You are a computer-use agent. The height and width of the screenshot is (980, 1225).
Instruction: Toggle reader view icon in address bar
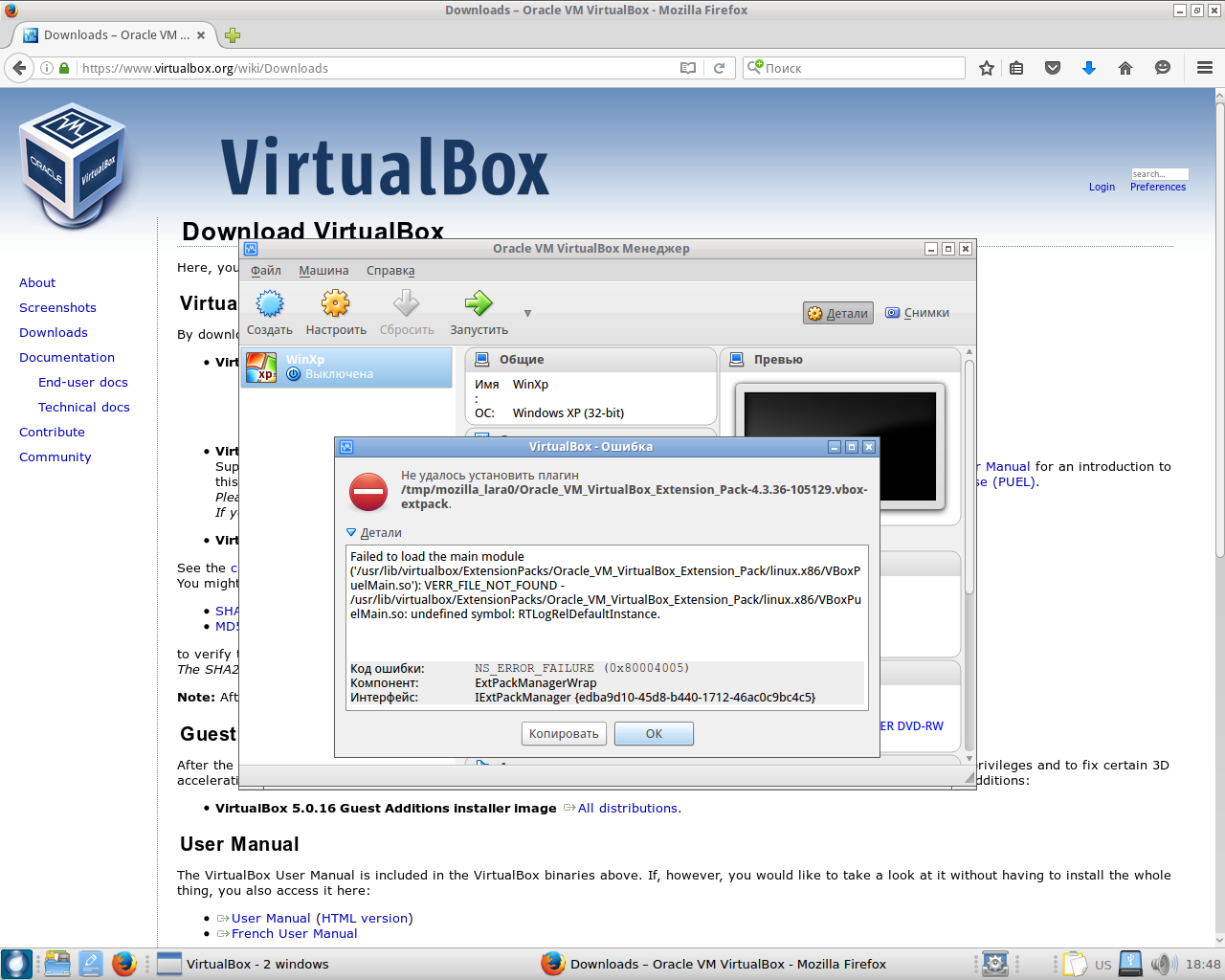pos(687,68)
